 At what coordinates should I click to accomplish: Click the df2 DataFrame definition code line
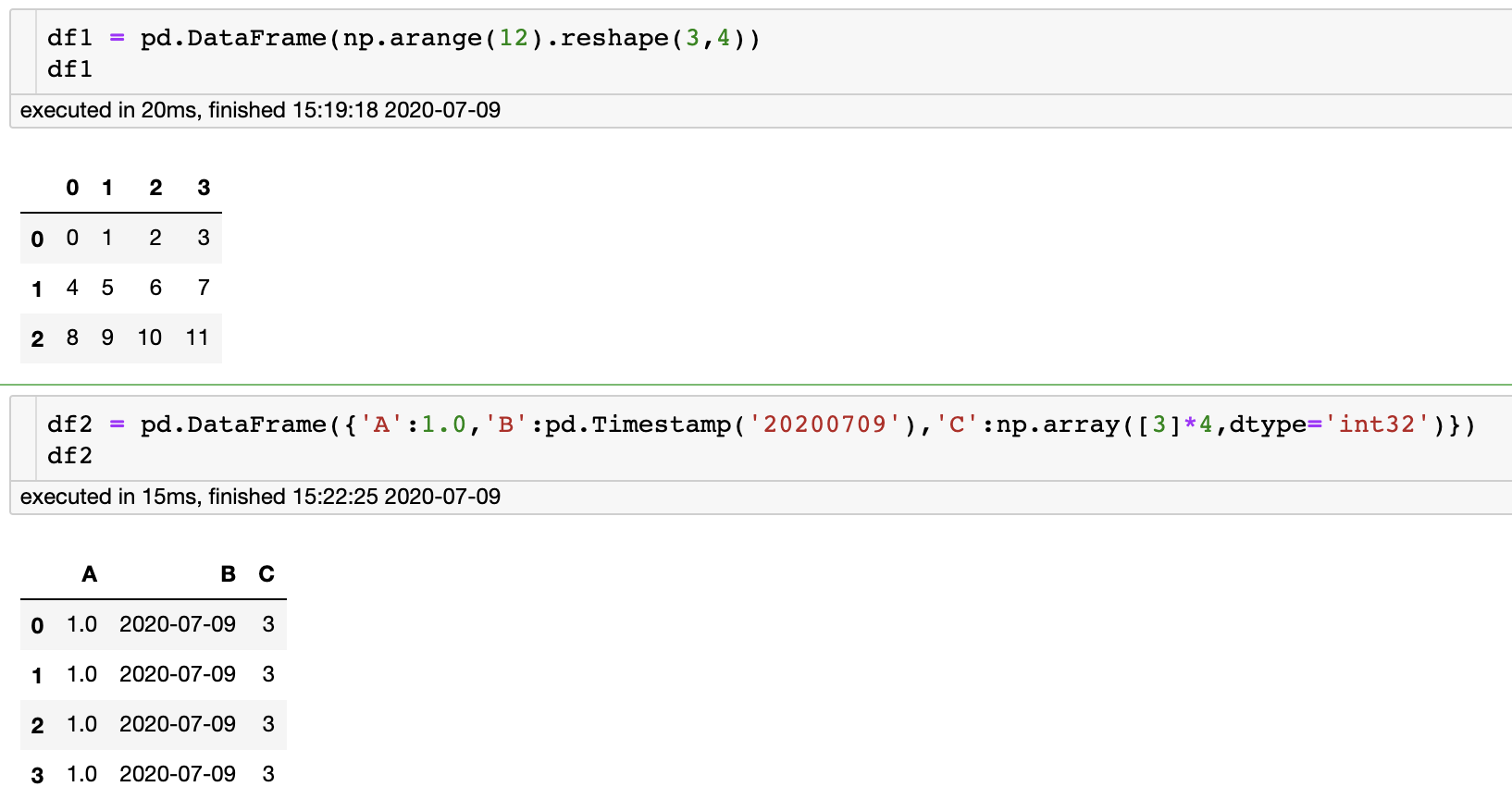[762, 424]
